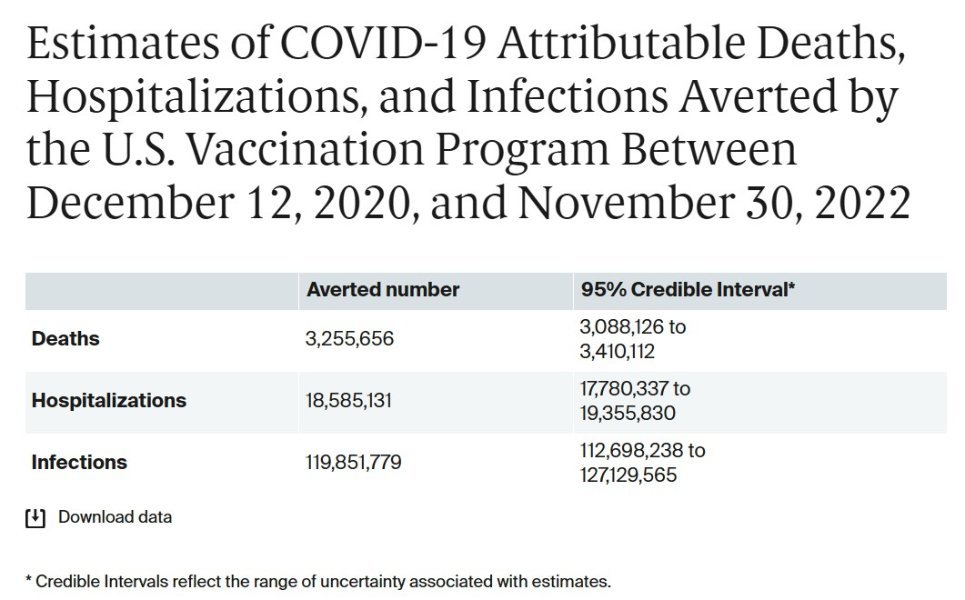The height and width of the screenshot is (600, 965).
Task: Click the averted deaths value 3,255,656
Action: (x=350, y=339)
